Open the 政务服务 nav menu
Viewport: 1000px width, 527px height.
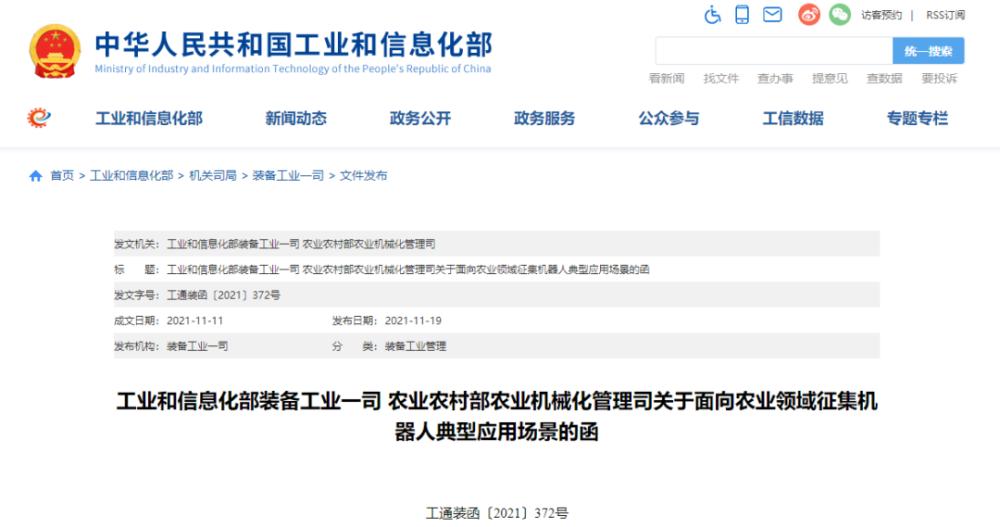coord(545,118)
